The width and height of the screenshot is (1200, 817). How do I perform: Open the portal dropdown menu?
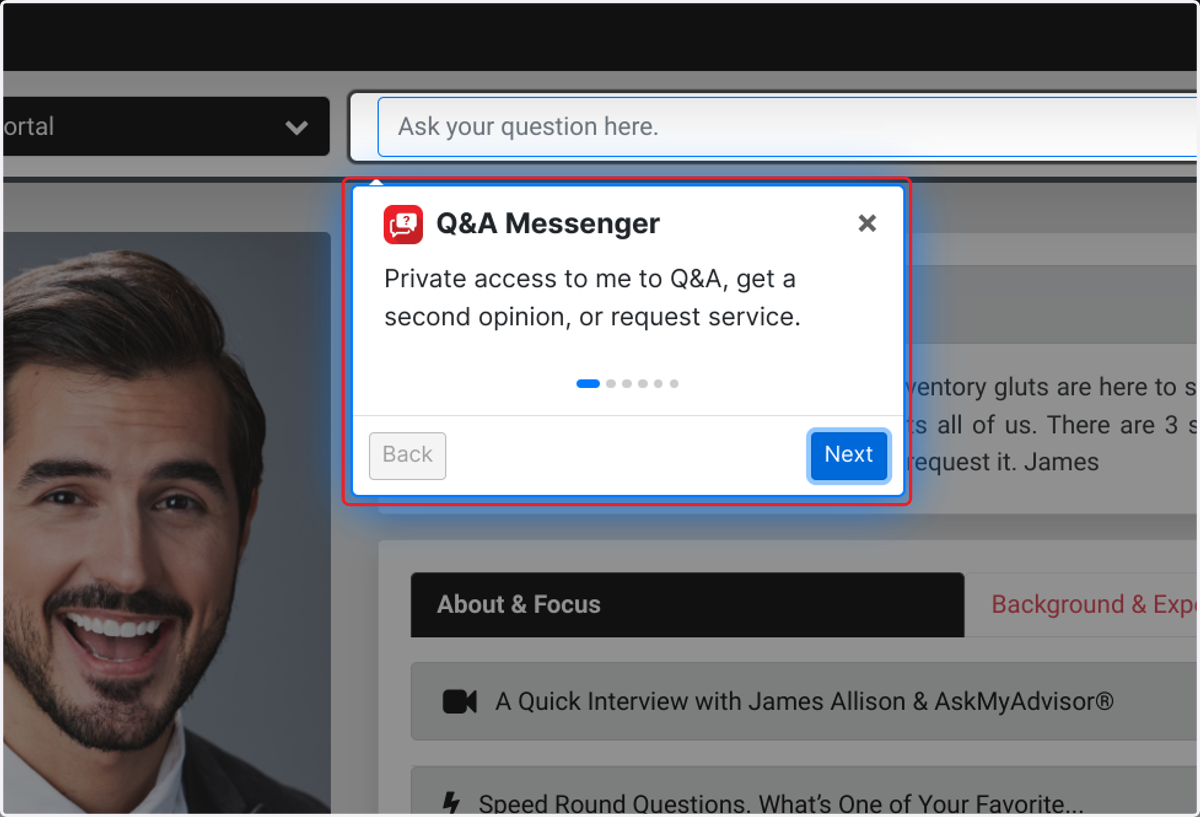click(165, 127)
